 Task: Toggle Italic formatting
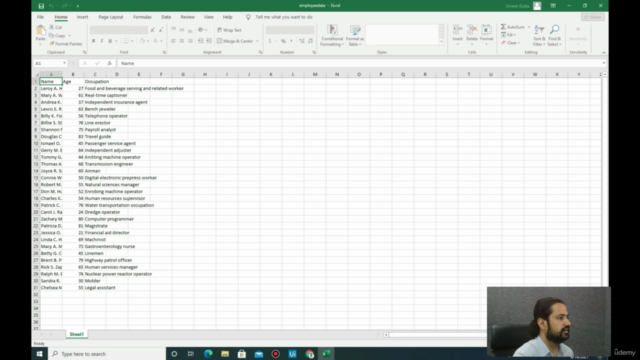pyautogui.click(x=102, y=41)
